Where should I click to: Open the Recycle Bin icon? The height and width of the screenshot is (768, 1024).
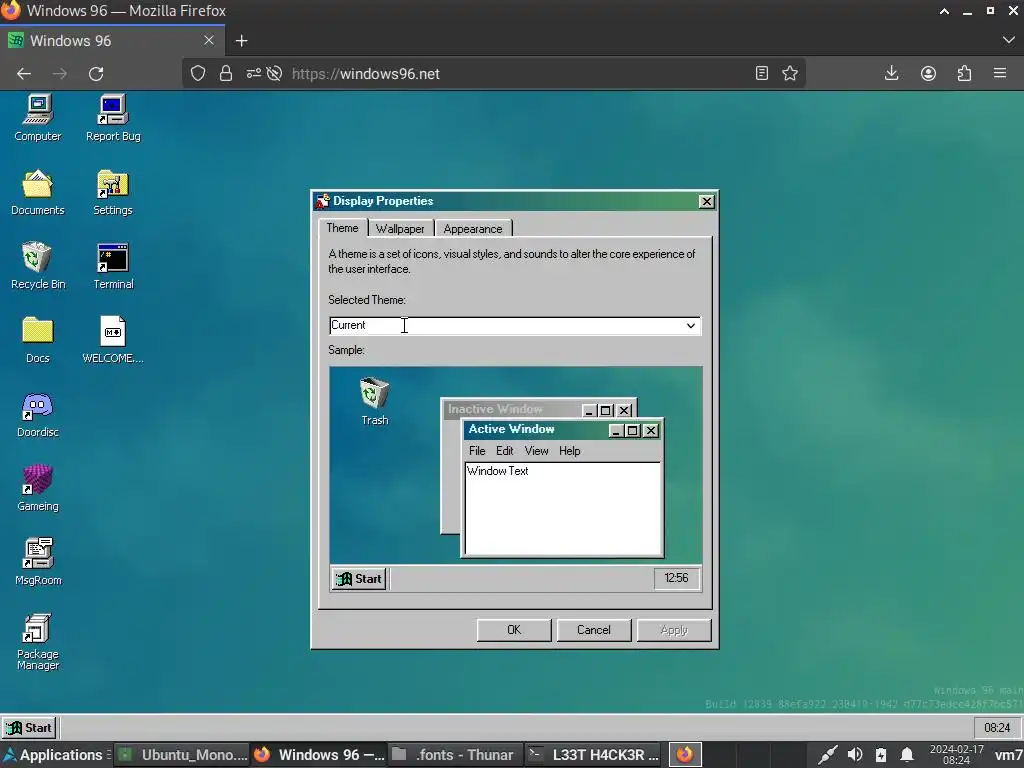coord(38,266)
